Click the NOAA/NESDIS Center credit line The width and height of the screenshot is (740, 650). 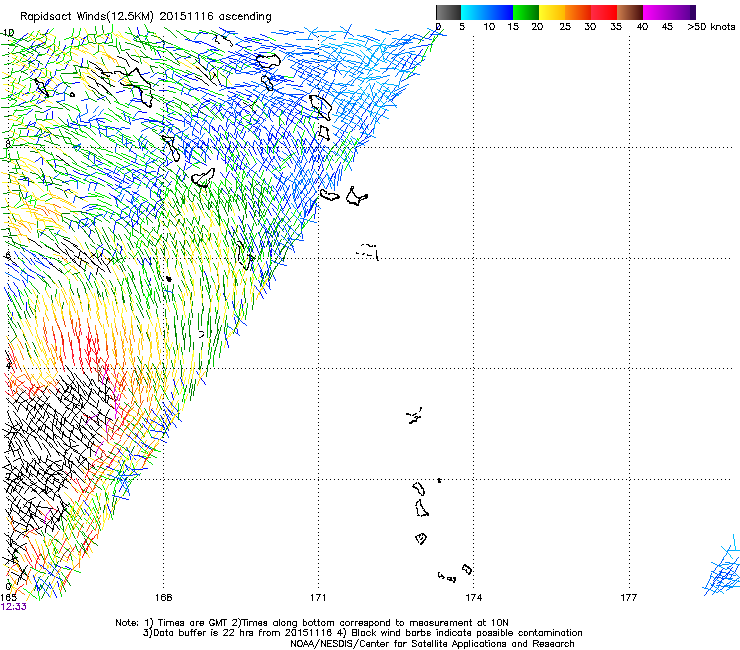432,644
